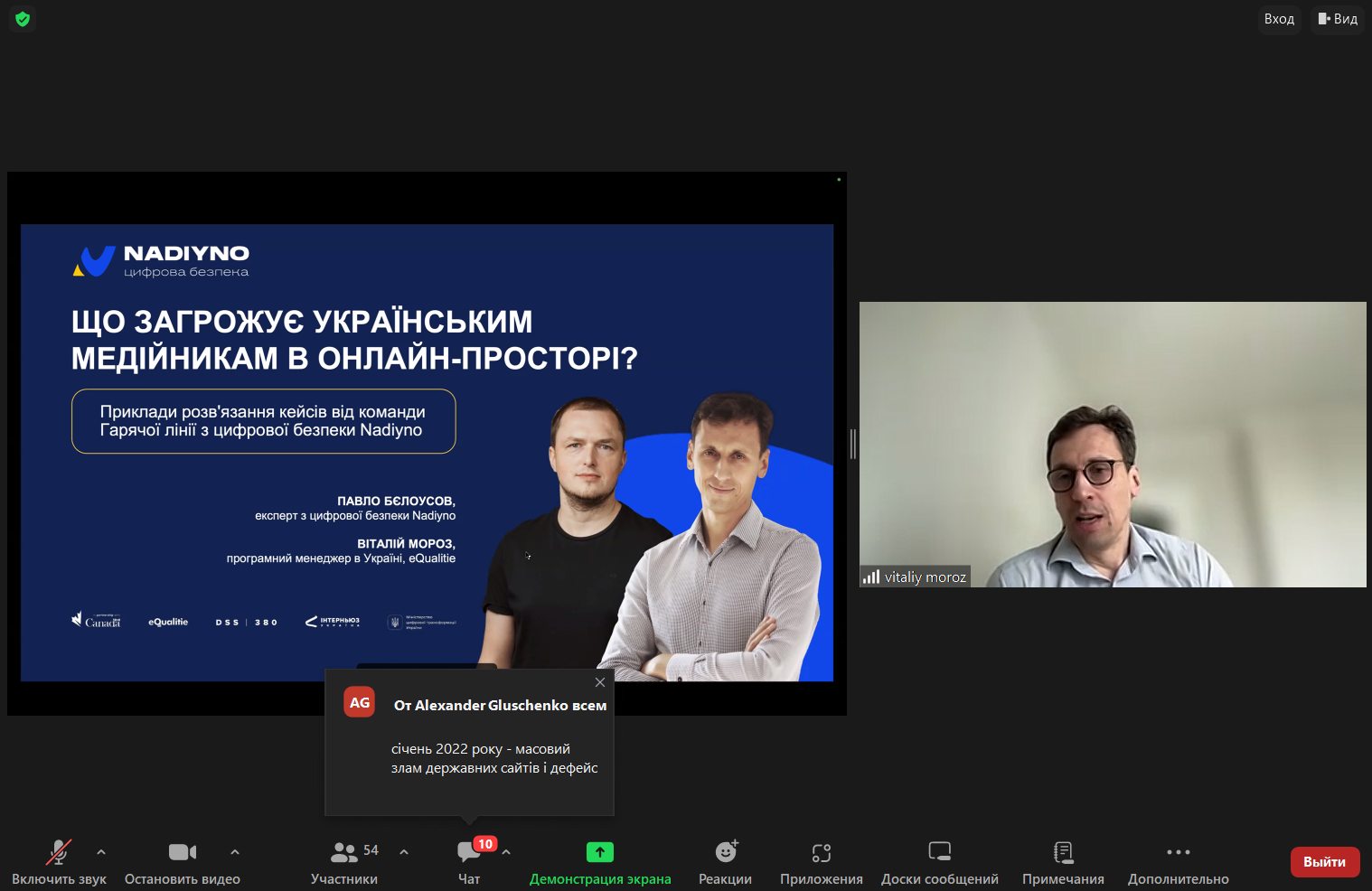Click the 'ПАВЛО БЄЛОУСОВ,' name text
This screenshot has height=891, width=1372.
[x=397, y=501]
